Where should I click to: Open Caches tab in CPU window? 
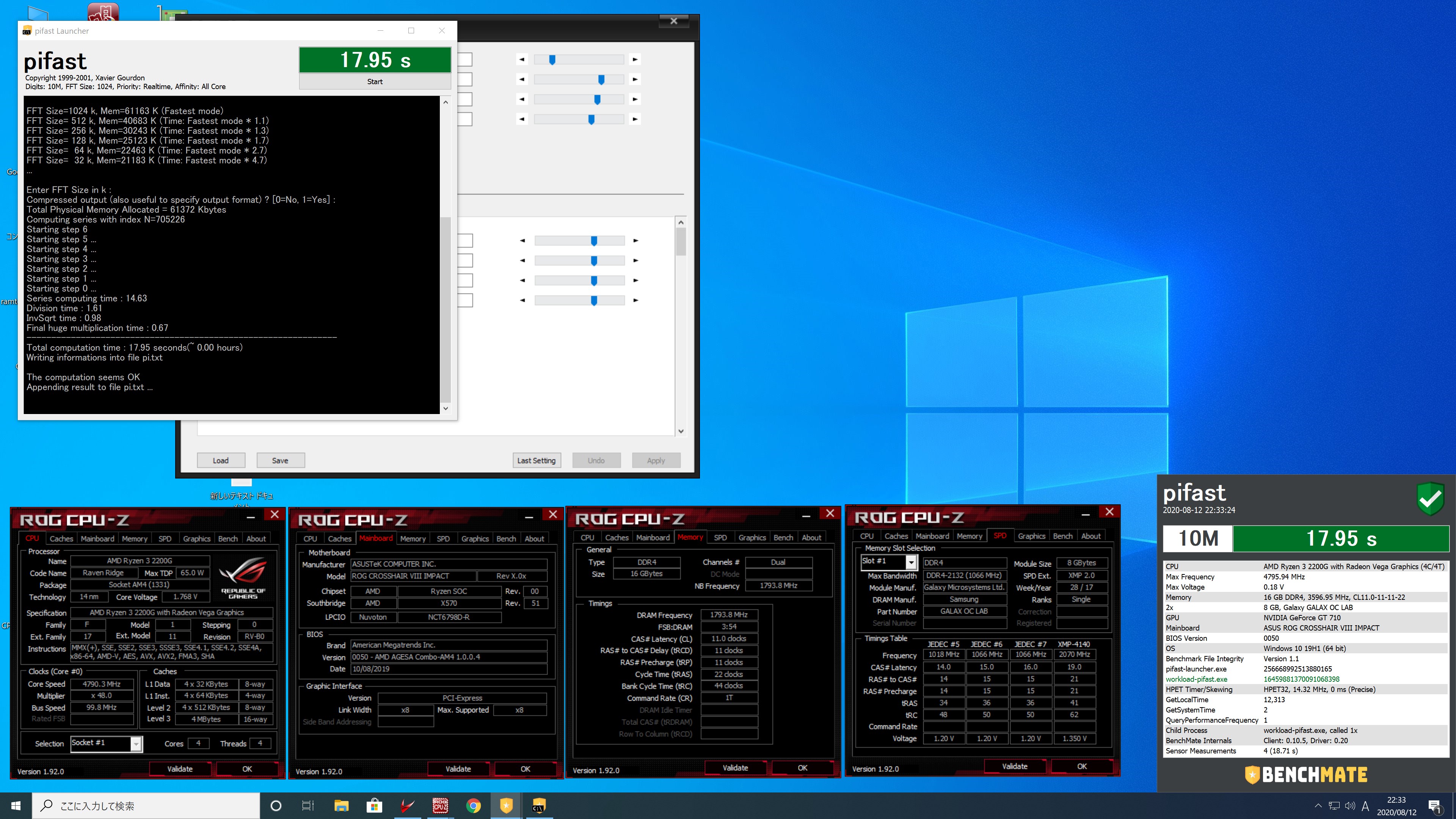coord(61,539)
